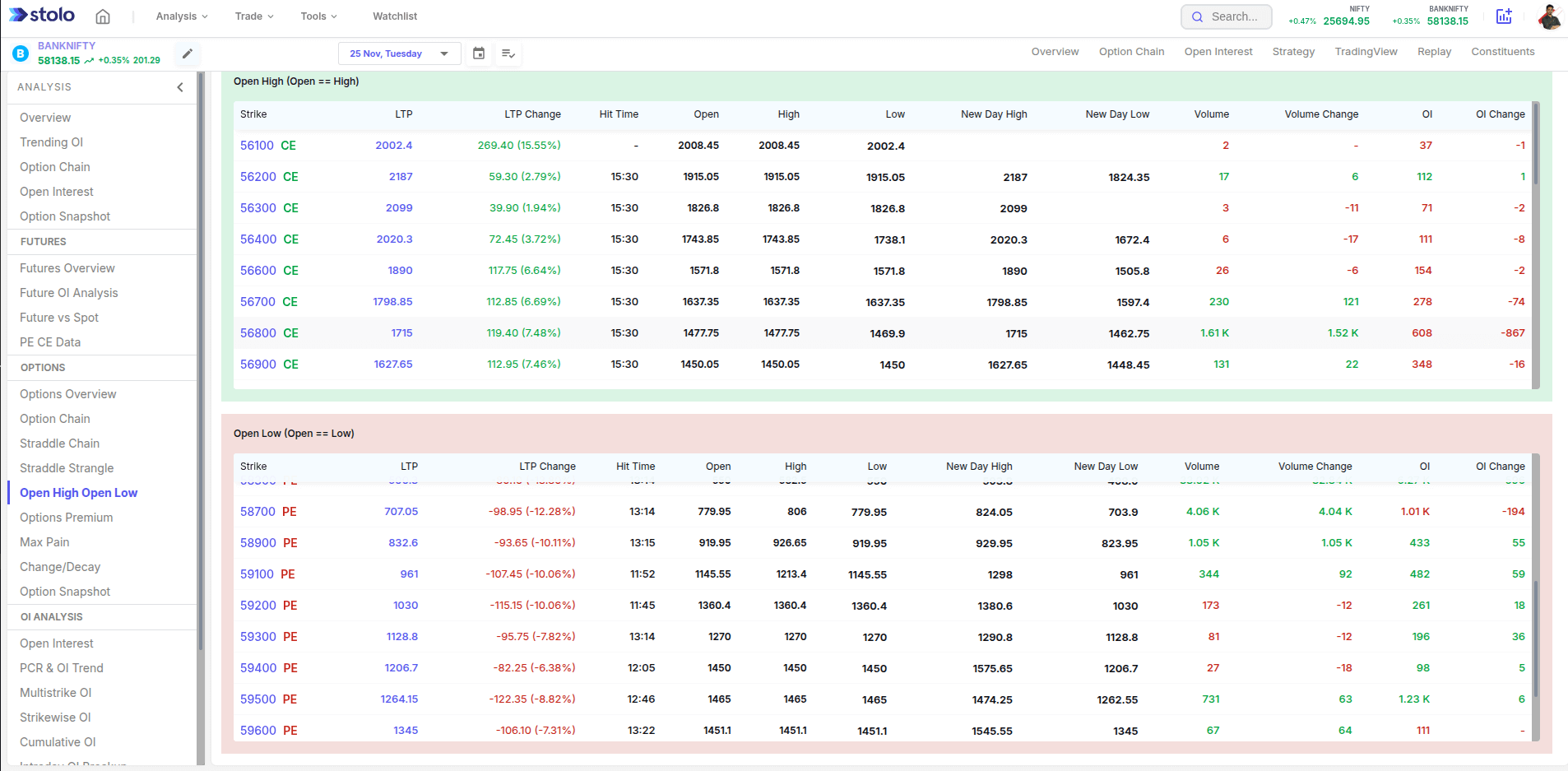Expand the Trade dropdown menu
This screenshot has width=1568, height=771.
(253, 16)
